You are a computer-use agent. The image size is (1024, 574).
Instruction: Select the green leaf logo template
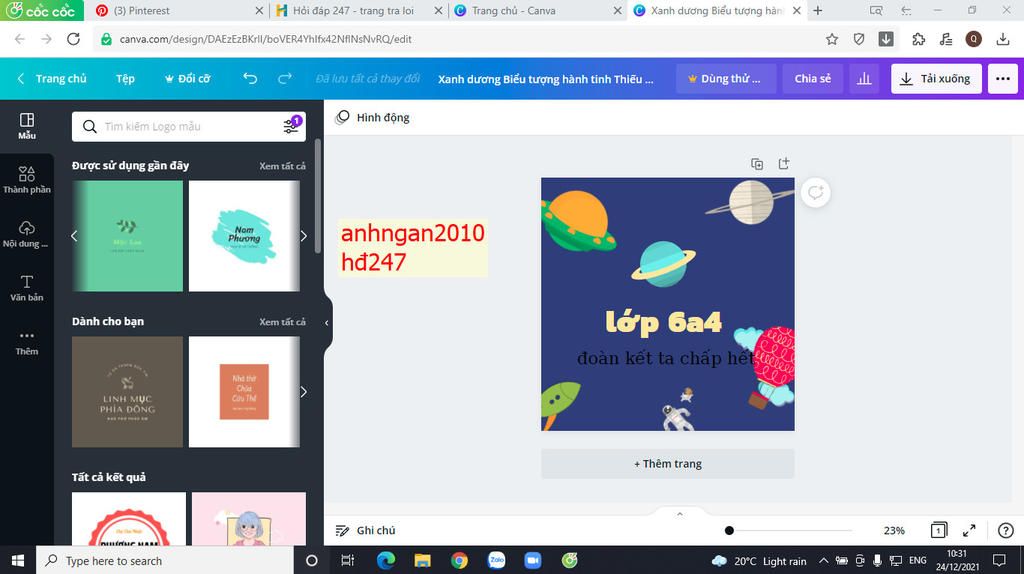click(x=127, y=236)
